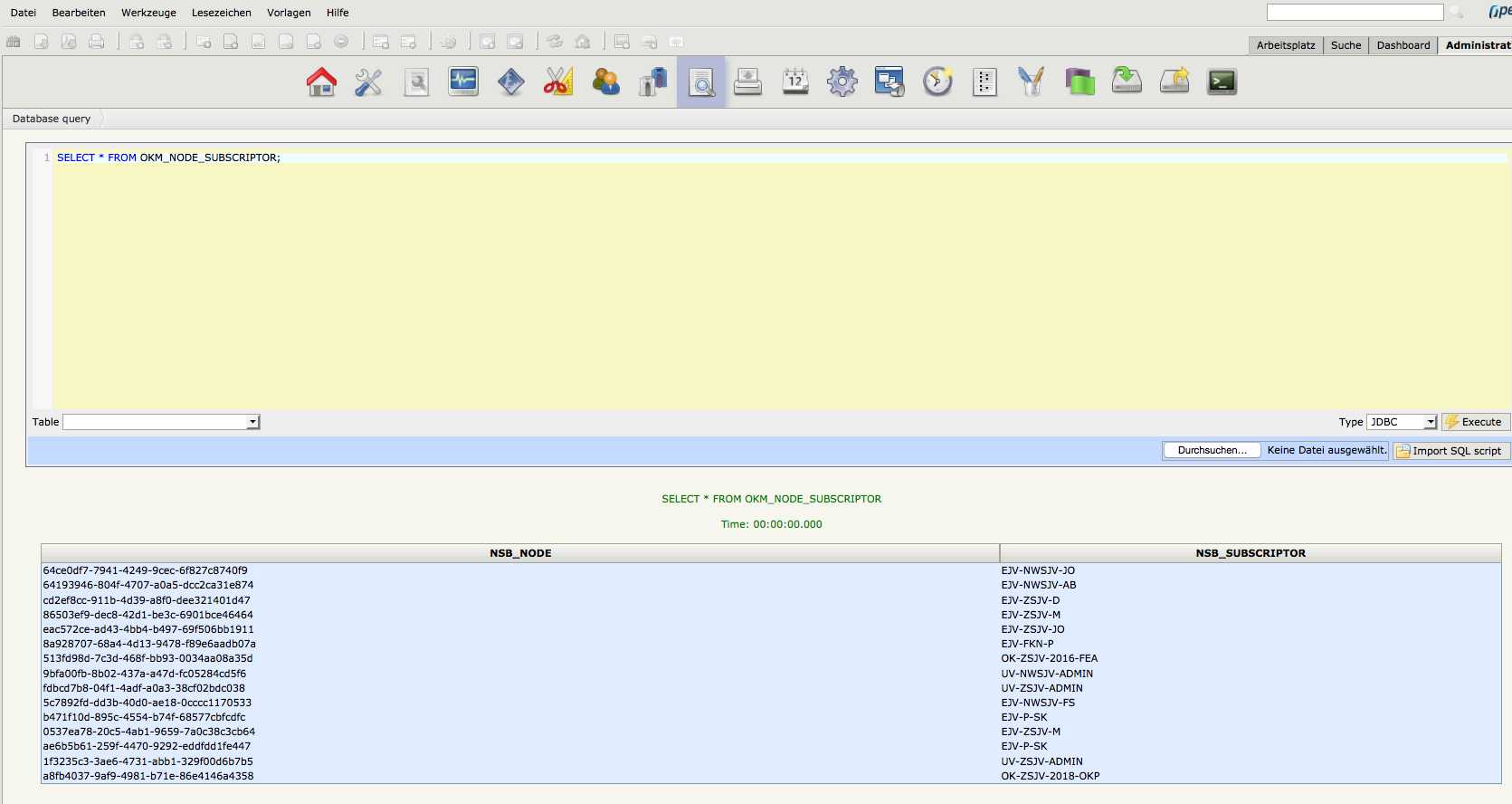The height and width of the screenshot is (804, 1512).
Task: Open the users people icon
Action: (x=605, y=82)
